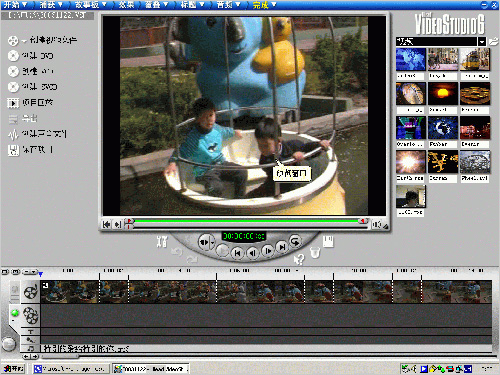
Task: Toggle the speaker volume icon on preview
Action: pos(377,225)
